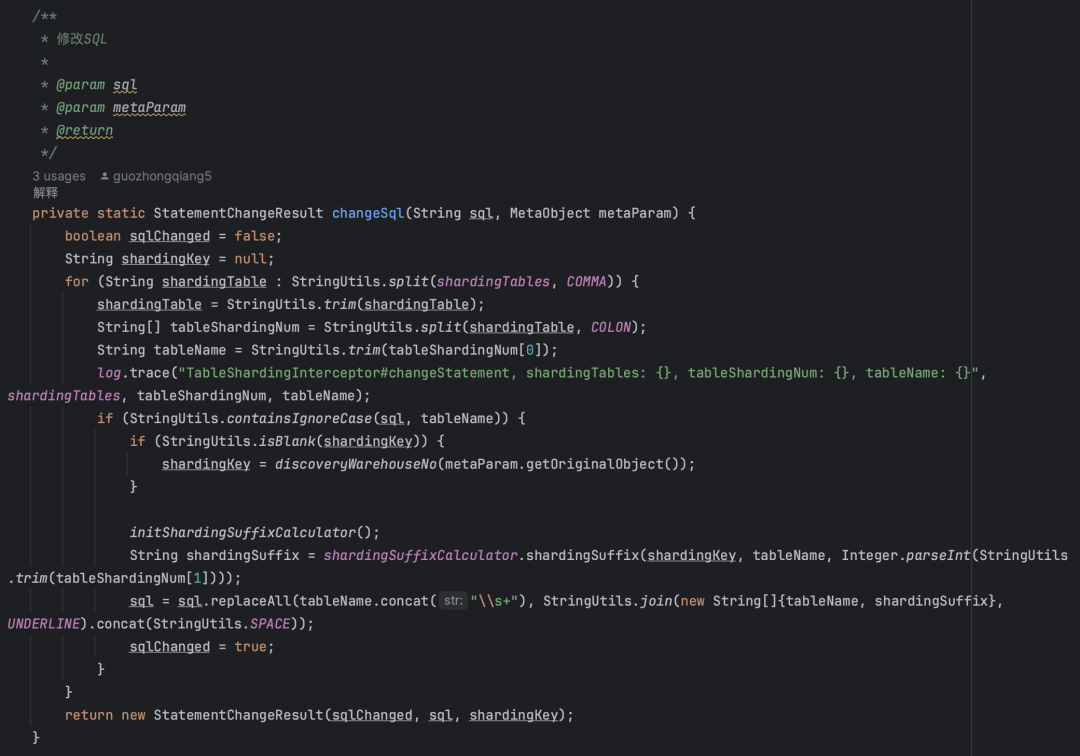
Task: Click the containsIgnoreCase method call
Action: tap(299, 419)
